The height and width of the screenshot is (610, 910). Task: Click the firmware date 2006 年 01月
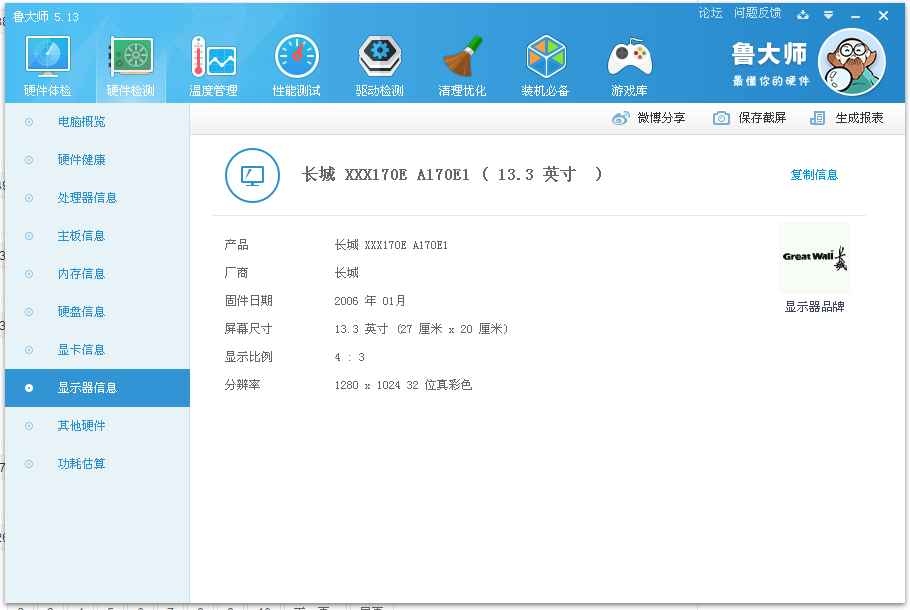(370, 301)
